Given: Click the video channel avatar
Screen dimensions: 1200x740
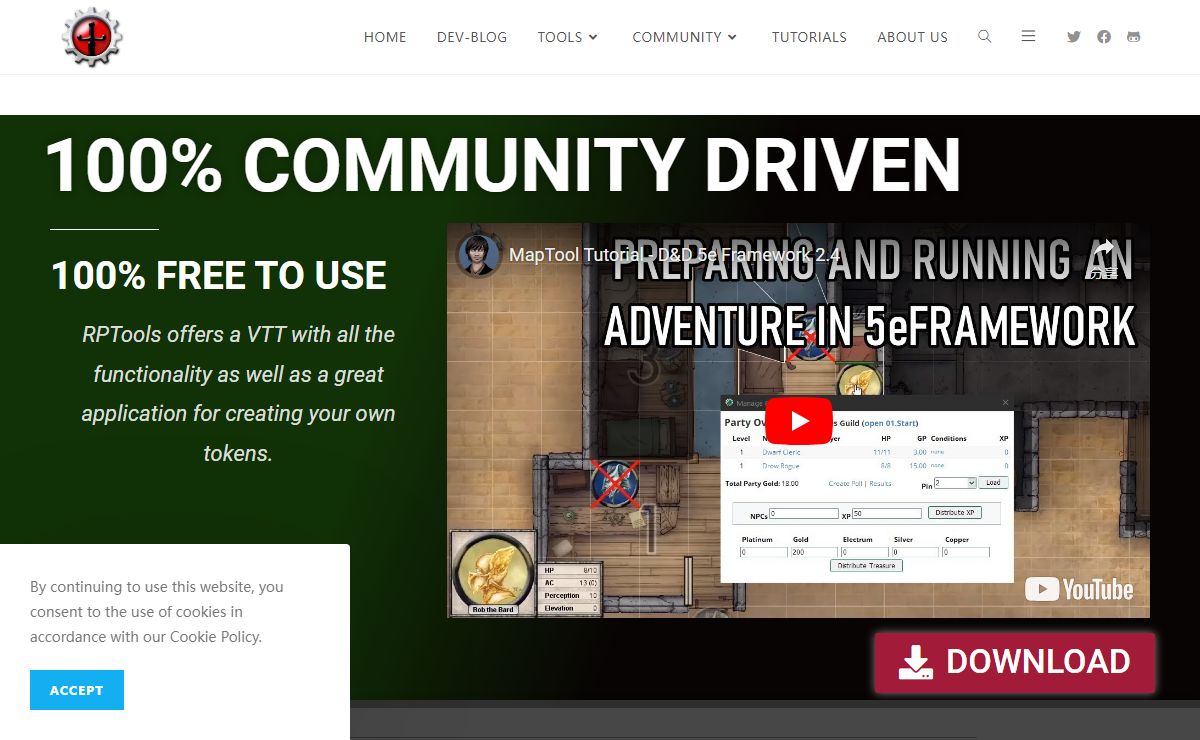Looking at the screenshot, I should click(478, 254).
